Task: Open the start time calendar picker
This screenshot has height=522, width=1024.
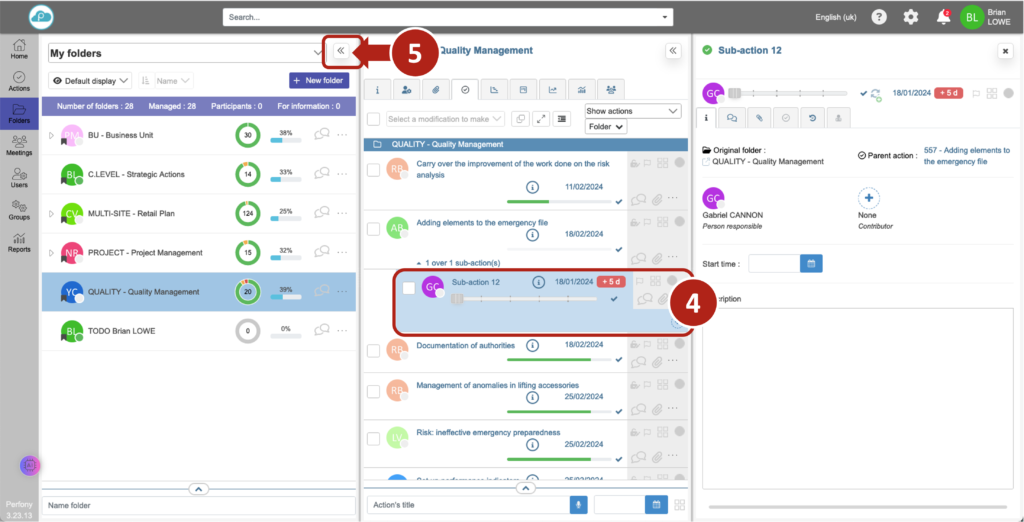Action: (812, 263)
